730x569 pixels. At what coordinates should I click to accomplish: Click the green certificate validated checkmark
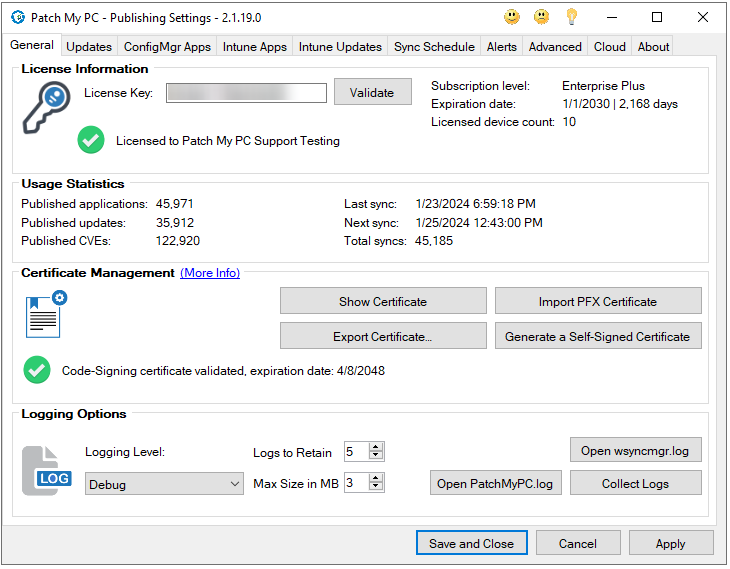tap(37, 370)
